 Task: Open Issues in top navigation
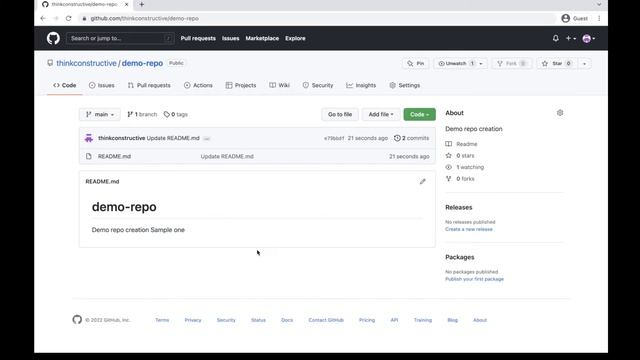click(231, 38)
